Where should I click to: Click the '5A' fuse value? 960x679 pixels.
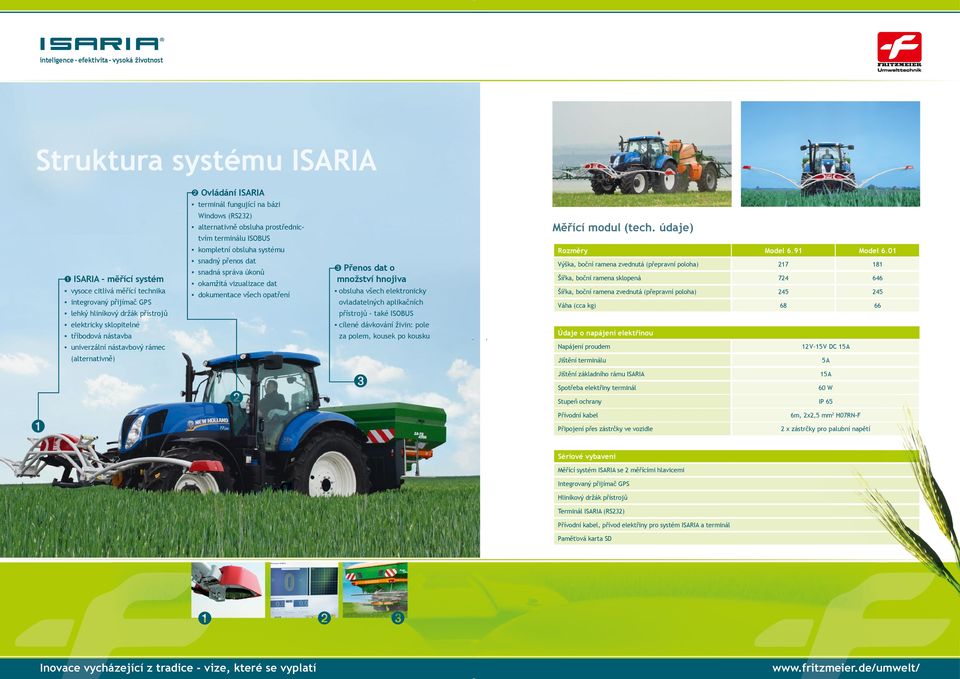click(x=825, y=361)
